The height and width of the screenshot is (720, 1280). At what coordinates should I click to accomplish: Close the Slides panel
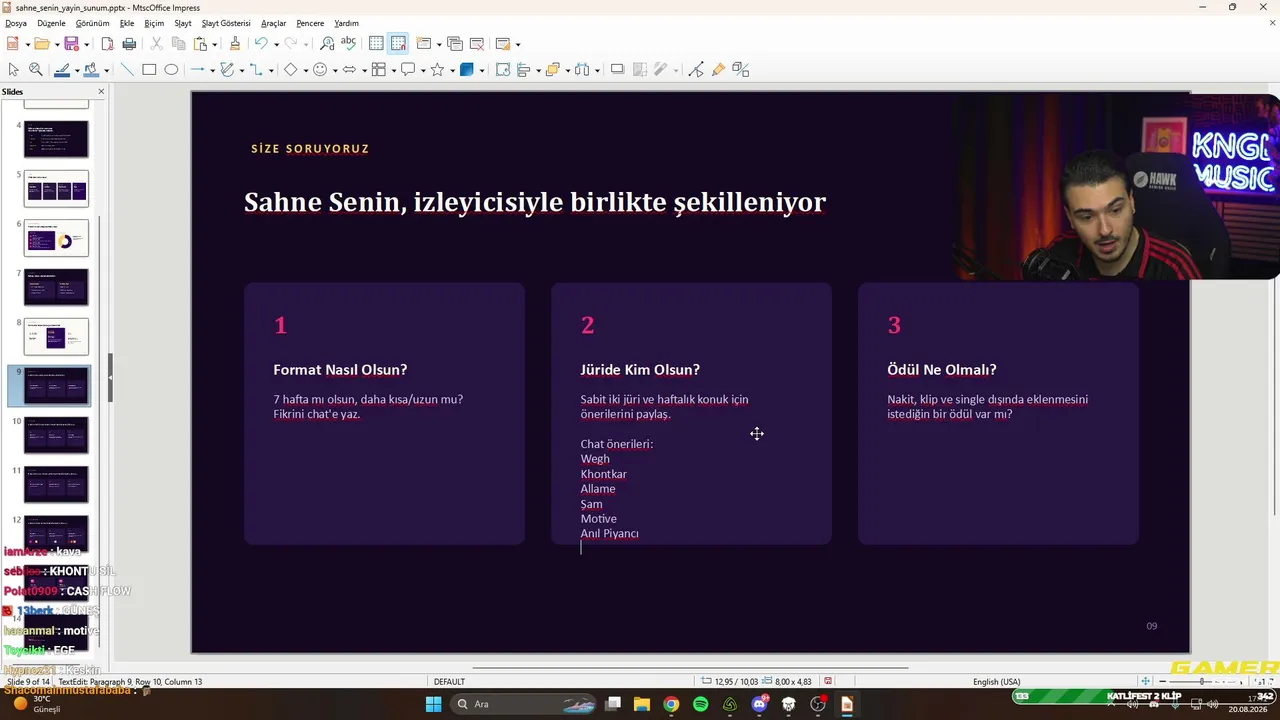pyautogui.click(x=100, y=92)
